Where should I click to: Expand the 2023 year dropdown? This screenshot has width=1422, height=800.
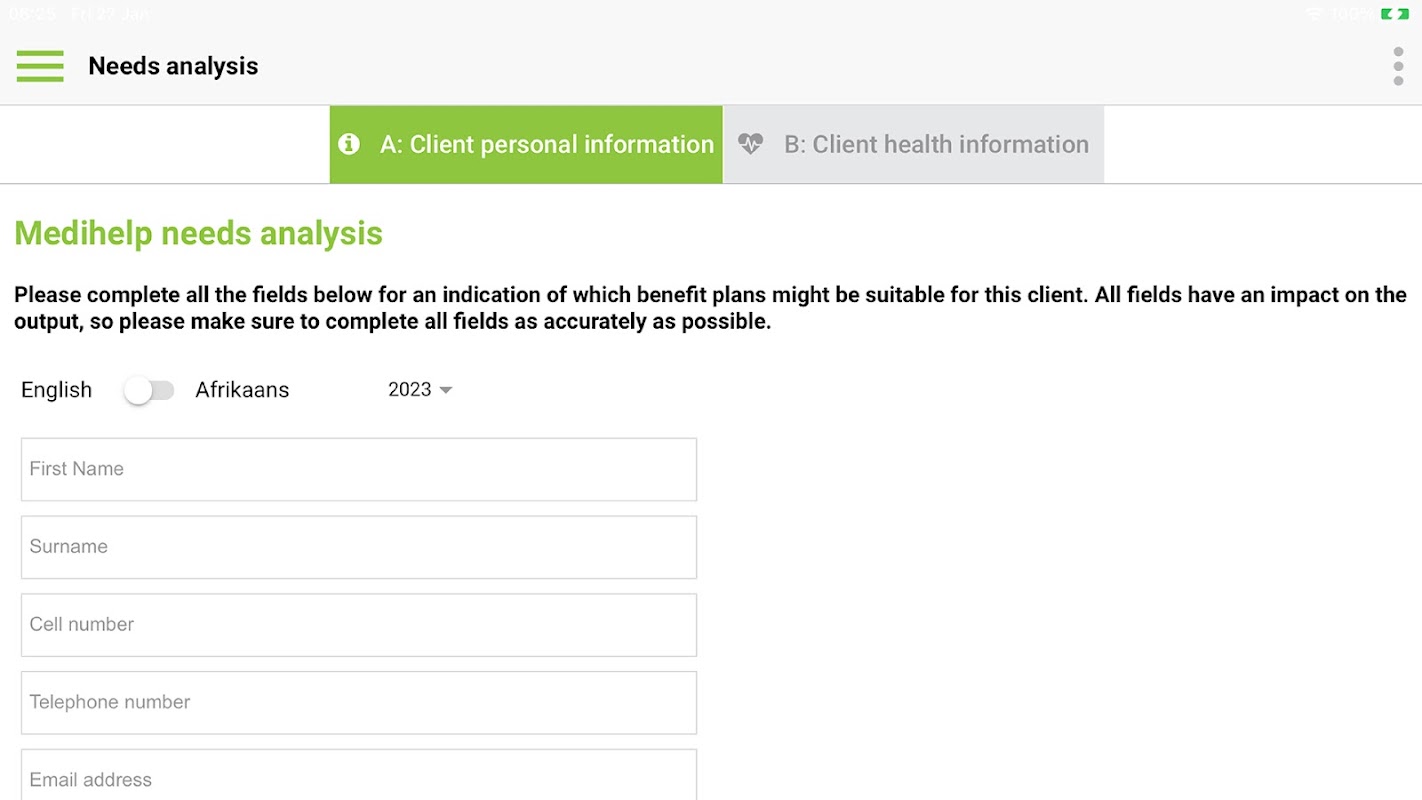(x=420, y=390)
